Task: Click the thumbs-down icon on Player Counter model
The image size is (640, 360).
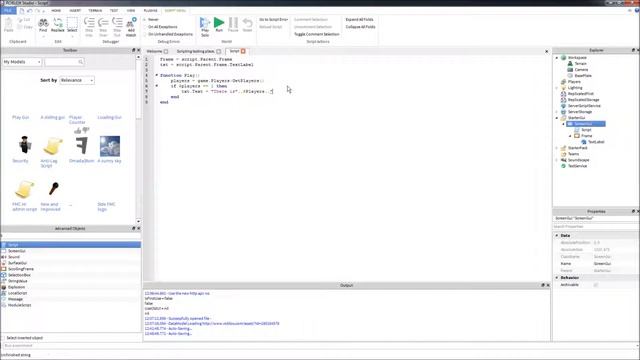Action: tap(86, 130)
